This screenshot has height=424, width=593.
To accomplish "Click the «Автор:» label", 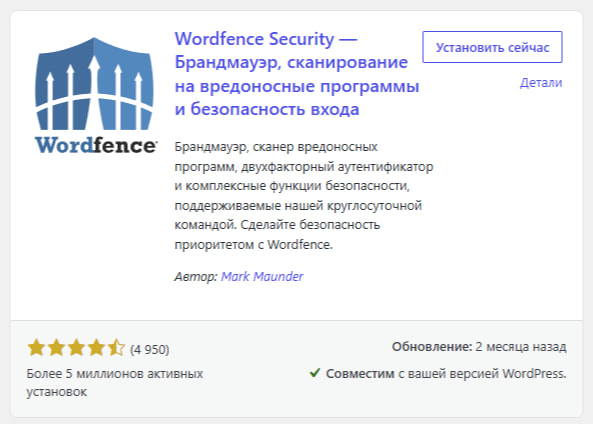I will point(196,276).
